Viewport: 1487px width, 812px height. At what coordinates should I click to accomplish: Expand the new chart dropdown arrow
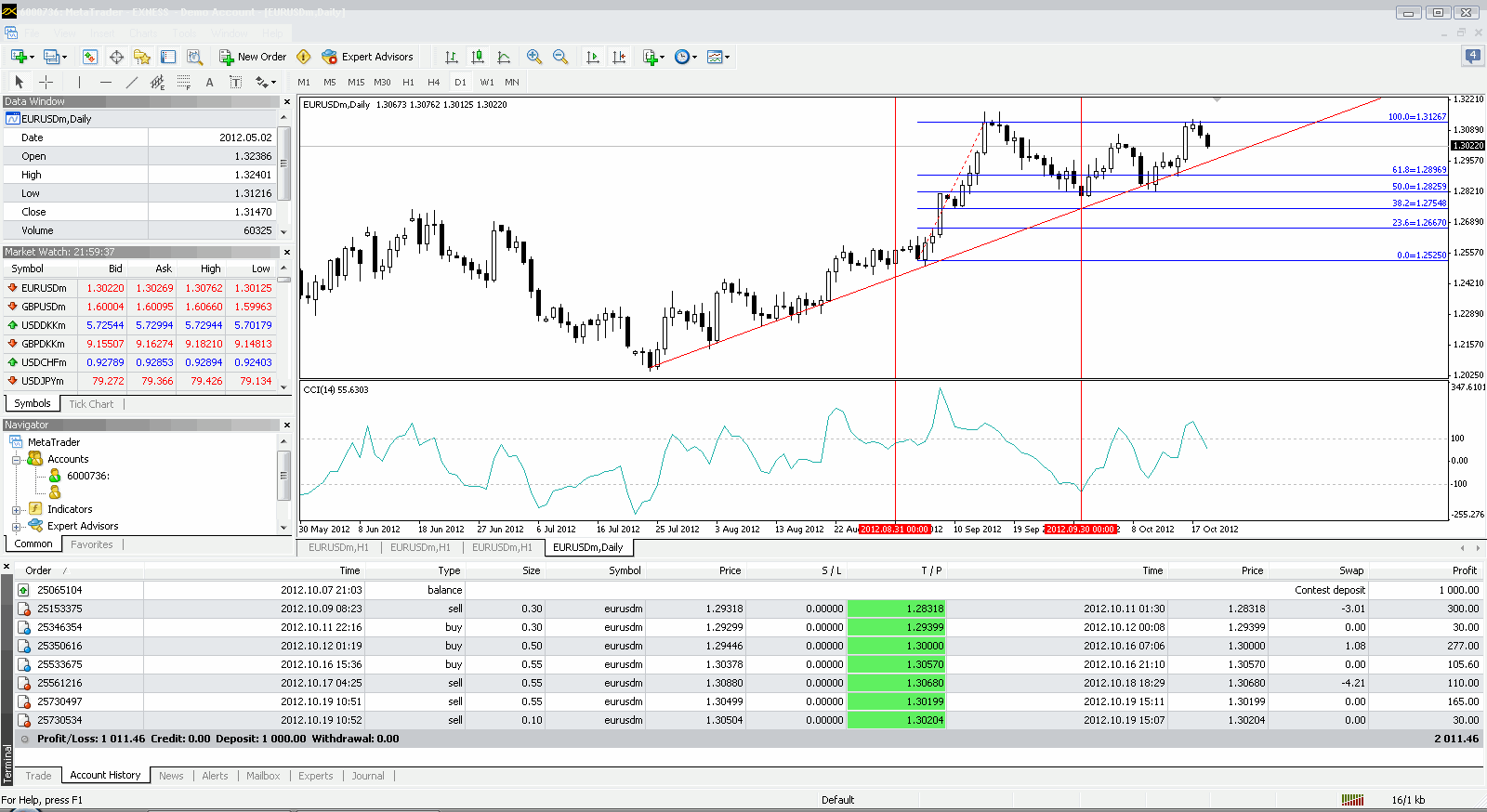(32, 57)
